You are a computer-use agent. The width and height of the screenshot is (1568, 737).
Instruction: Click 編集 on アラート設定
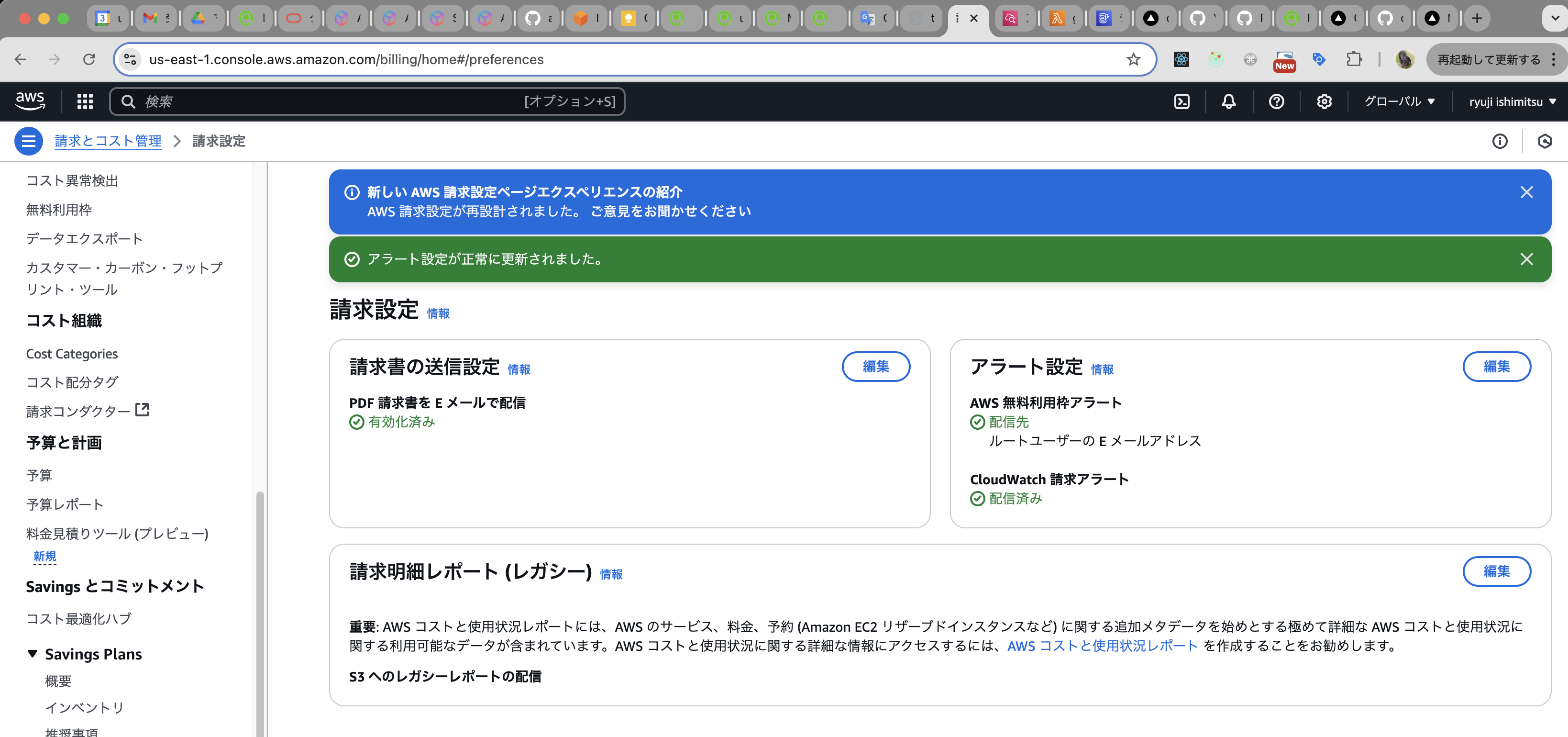click(x=1497, y=367)
